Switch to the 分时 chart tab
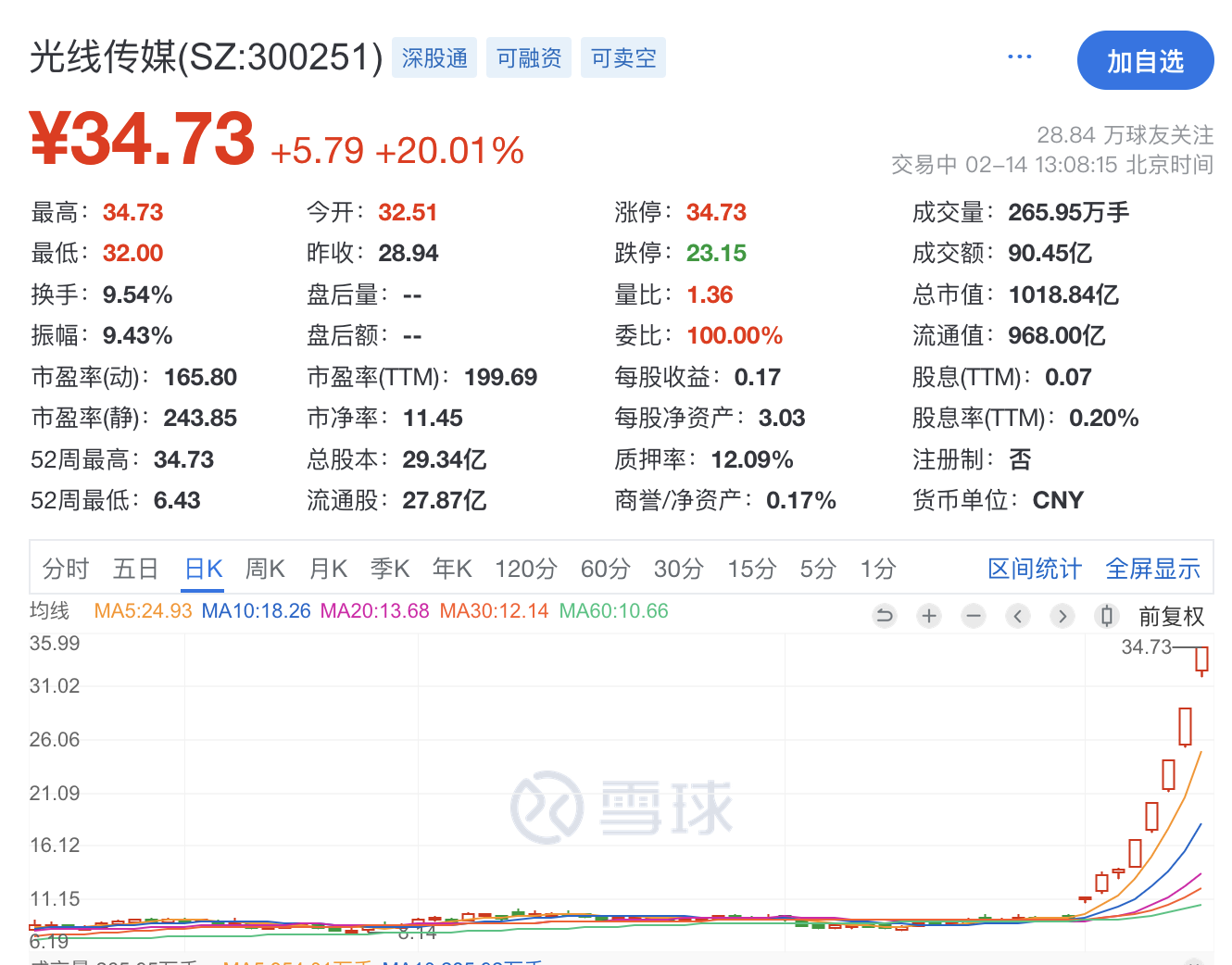 [x=66, y=569]
